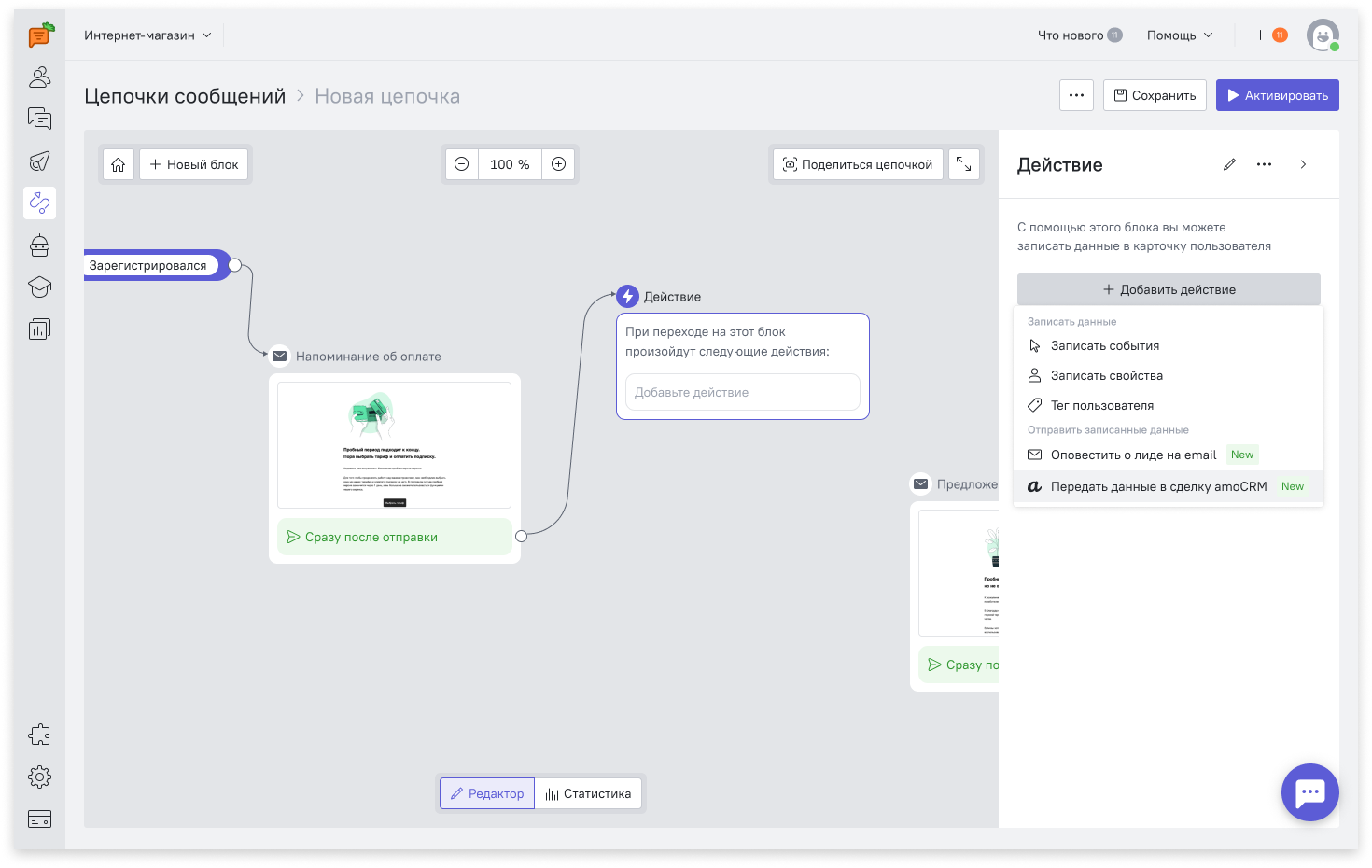
Task: Switch to the Статистика tab
Action: 589,793
